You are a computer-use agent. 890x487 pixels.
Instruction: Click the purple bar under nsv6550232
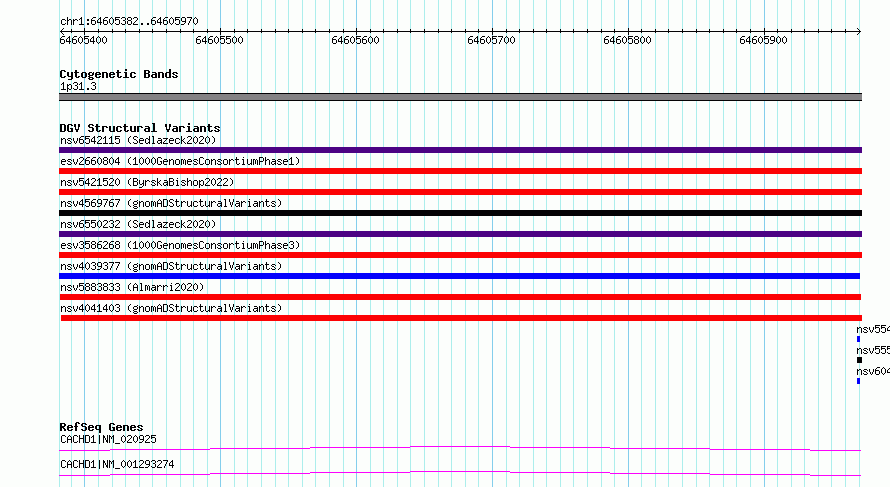pos(460,234)
